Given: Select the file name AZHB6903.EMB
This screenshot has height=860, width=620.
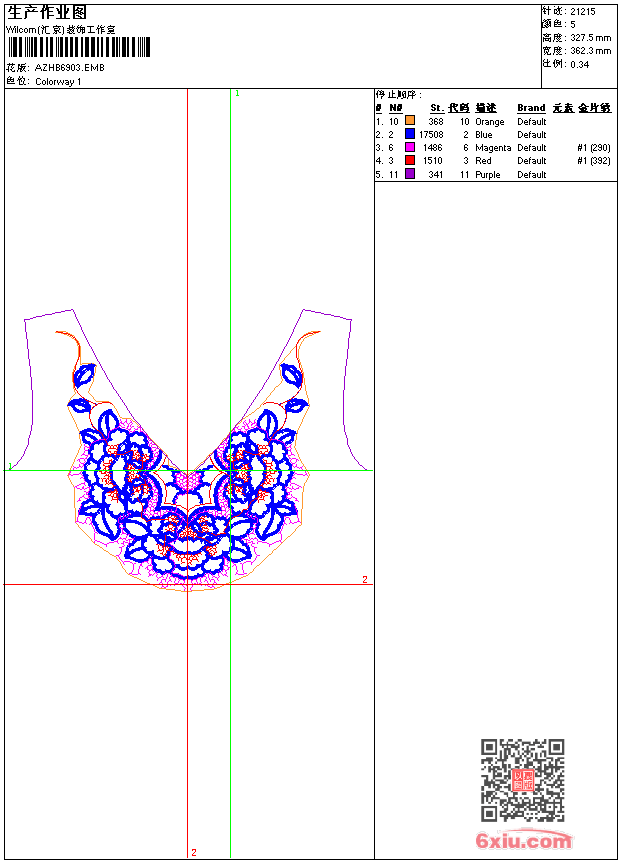Looking at the screenshot, I should click(70, 67).
